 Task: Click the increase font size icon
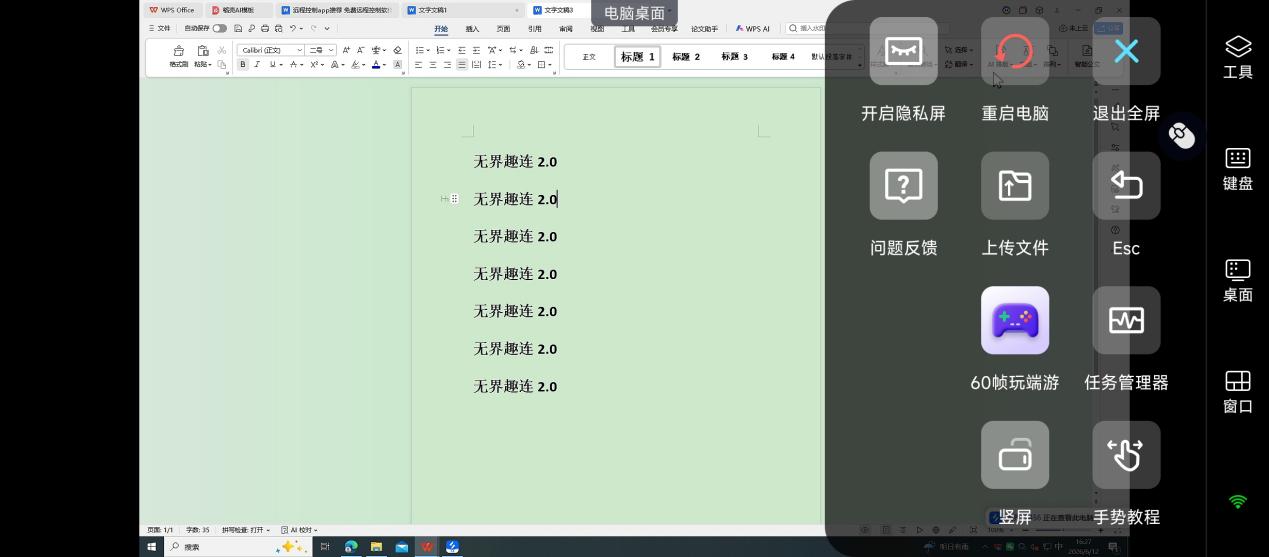346,50
